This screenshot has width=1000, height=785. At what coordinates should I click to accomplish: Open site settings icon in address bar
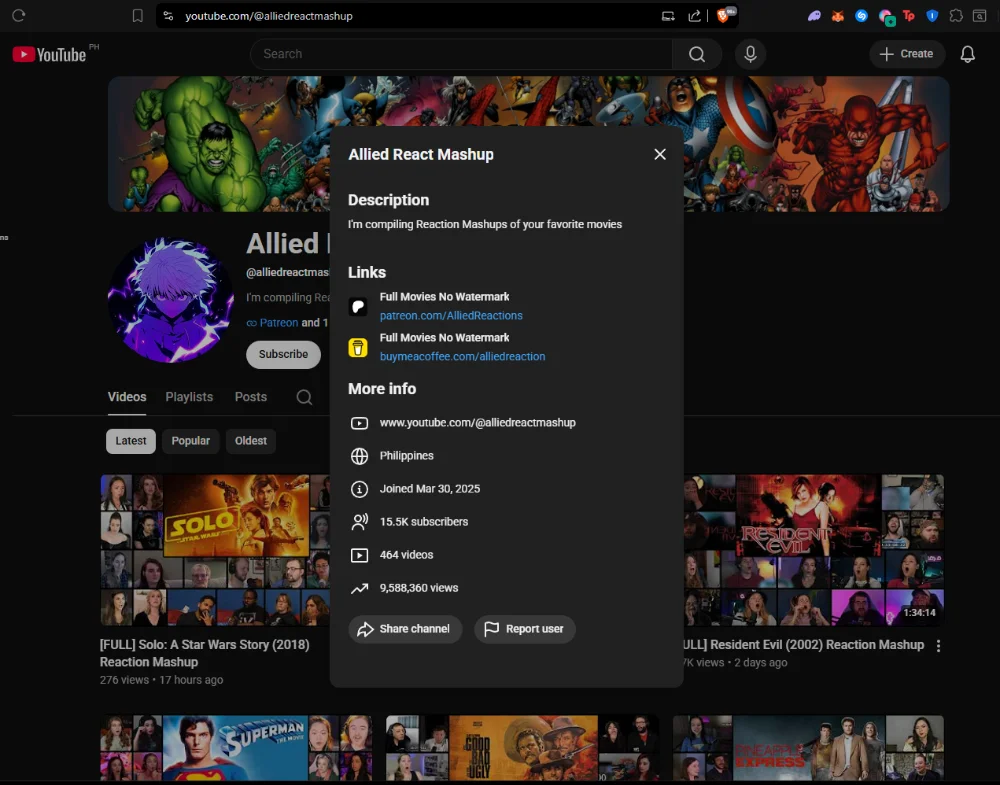(x=168, y=16)
